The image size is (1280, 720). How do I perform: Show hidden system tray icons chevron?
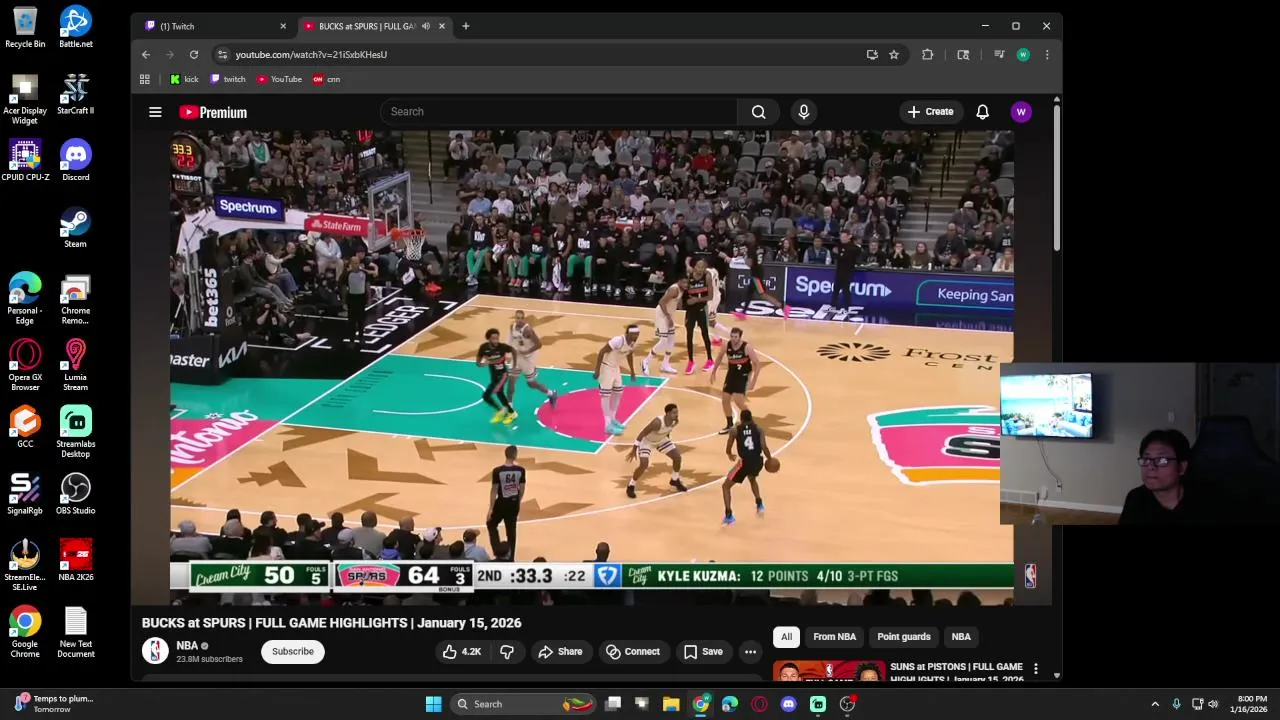pyautogui.click(x=1155, y=704)
